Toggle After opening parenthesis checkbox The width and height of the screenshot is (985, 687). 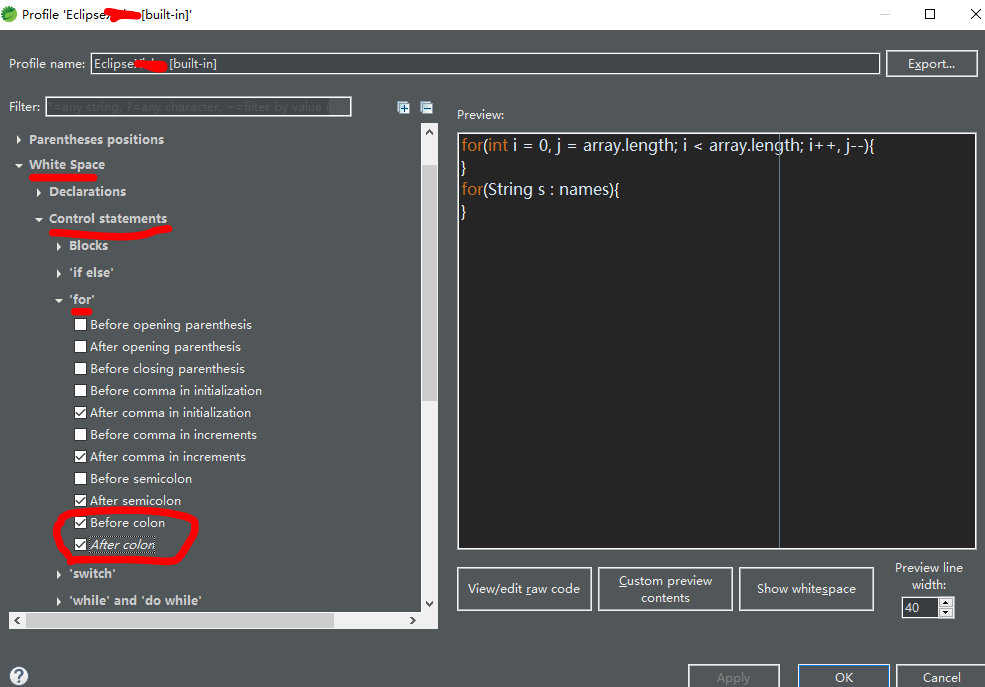tap(80, 347)
